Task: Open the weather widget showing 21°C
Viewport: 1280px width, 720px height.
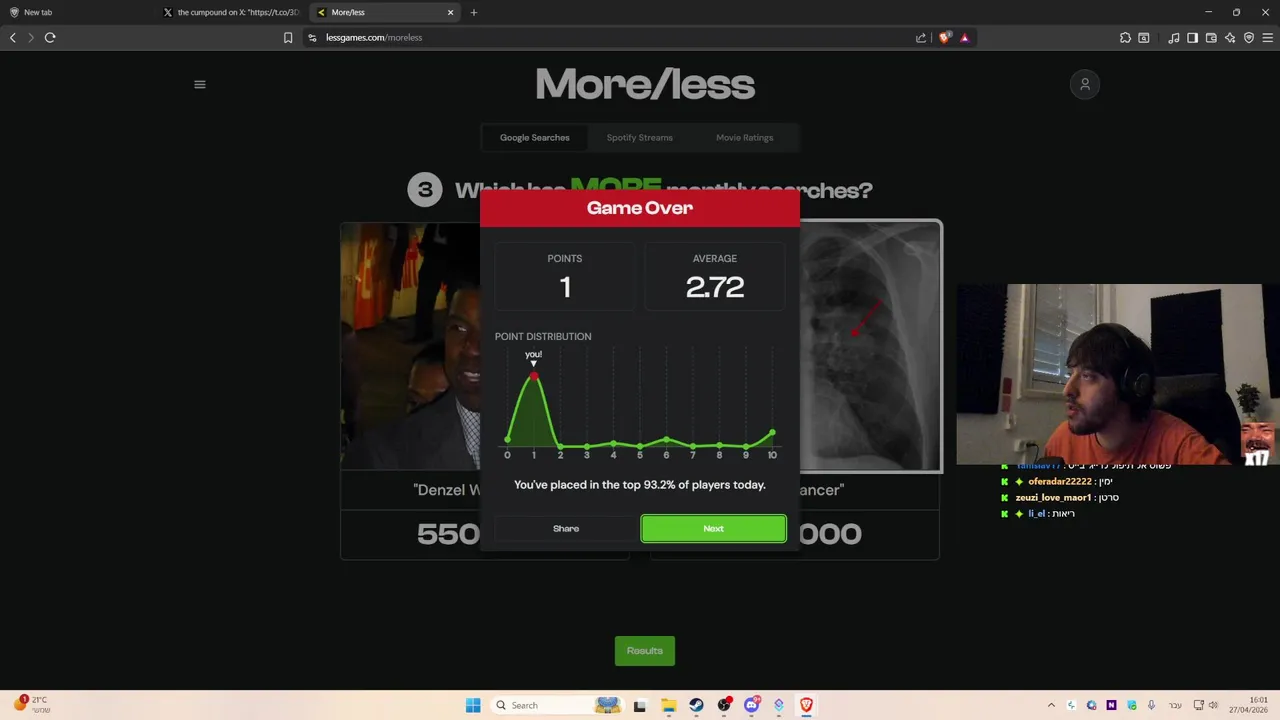Action: click(x=30, y=704)
